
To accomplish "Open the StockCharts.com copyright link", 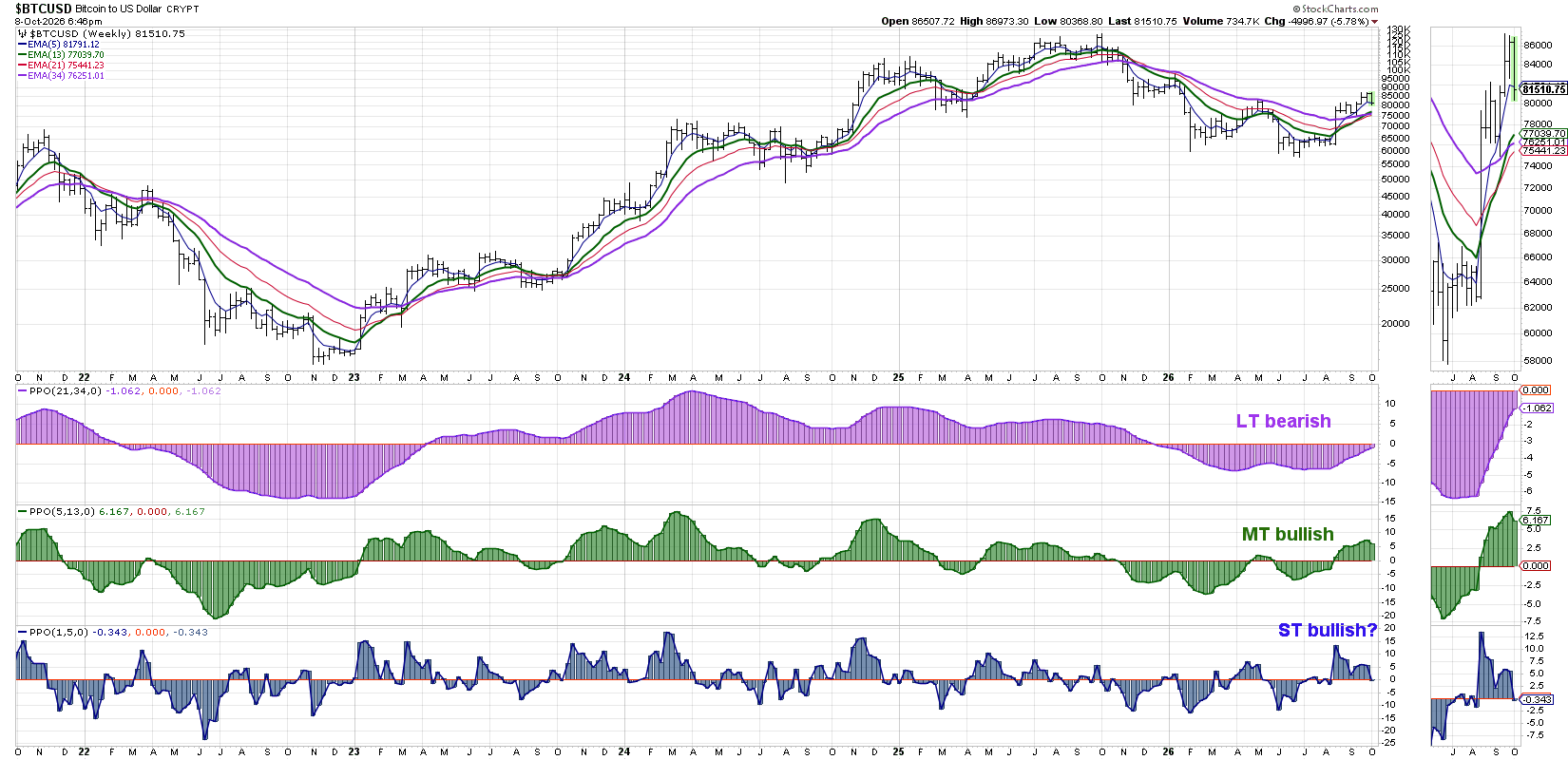I will pos(1337,9).
